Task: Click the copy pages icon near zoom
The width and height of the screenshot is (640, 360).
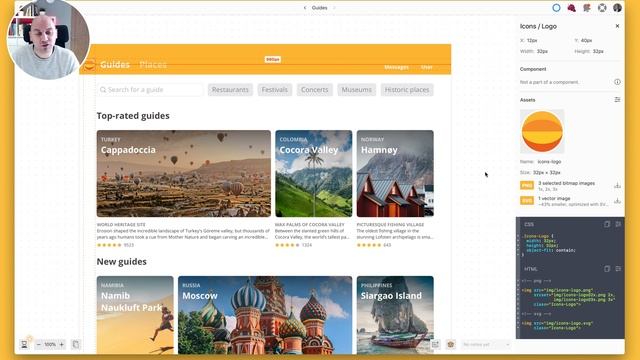Action: coord(76,344)
